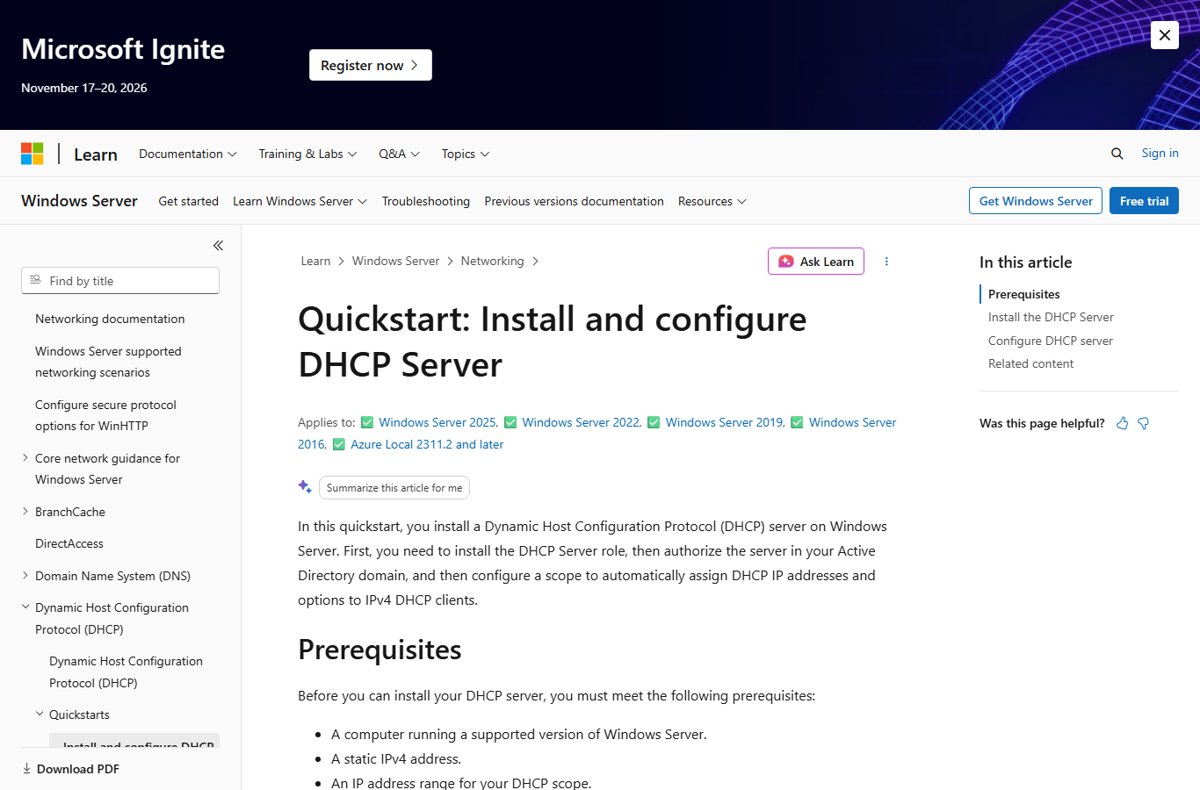
Task: Click the Windows Server 2019 link
Action: coord(724,423)
